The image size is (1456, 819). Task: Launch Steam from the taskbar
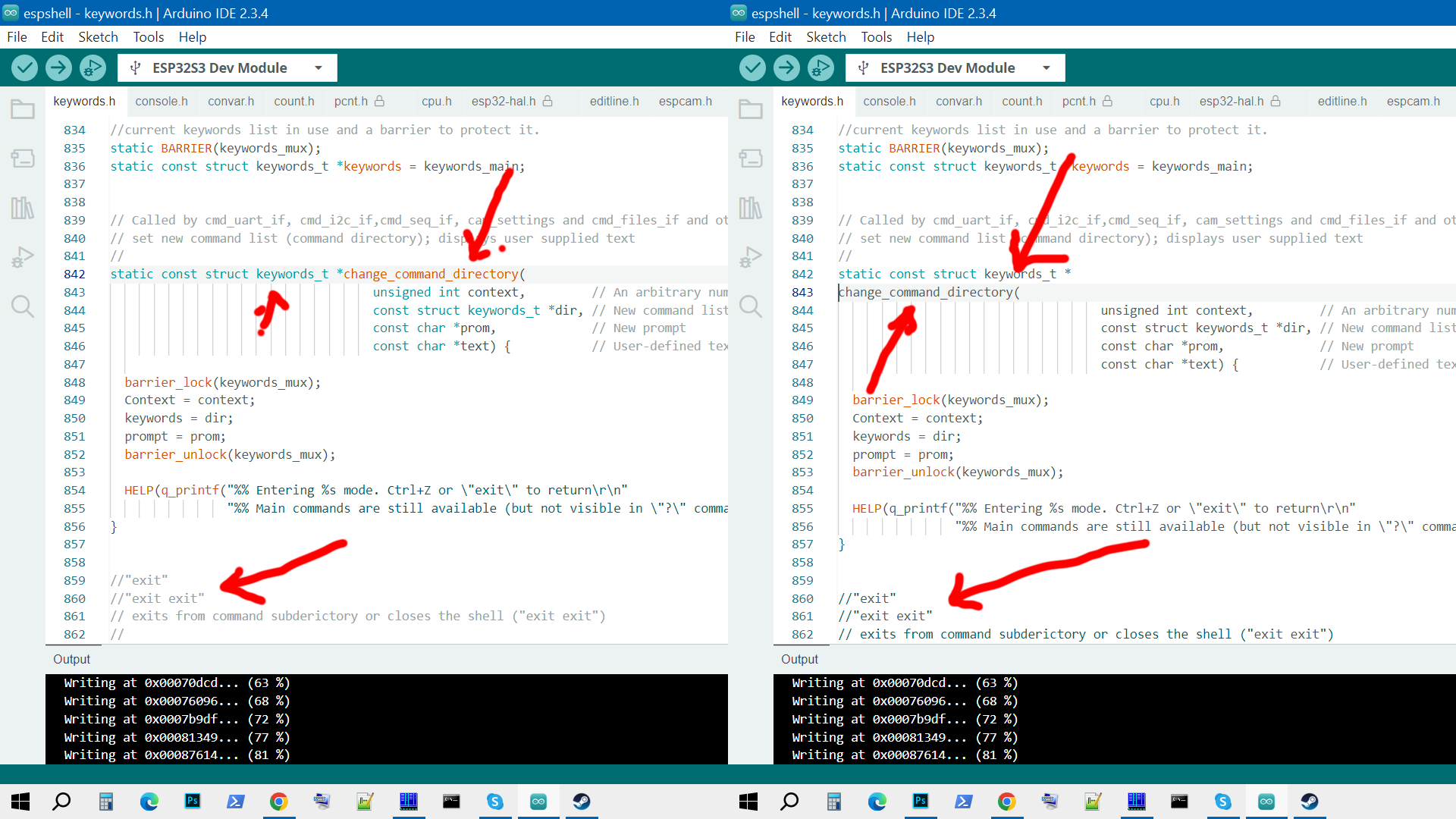tap(582, 802)
